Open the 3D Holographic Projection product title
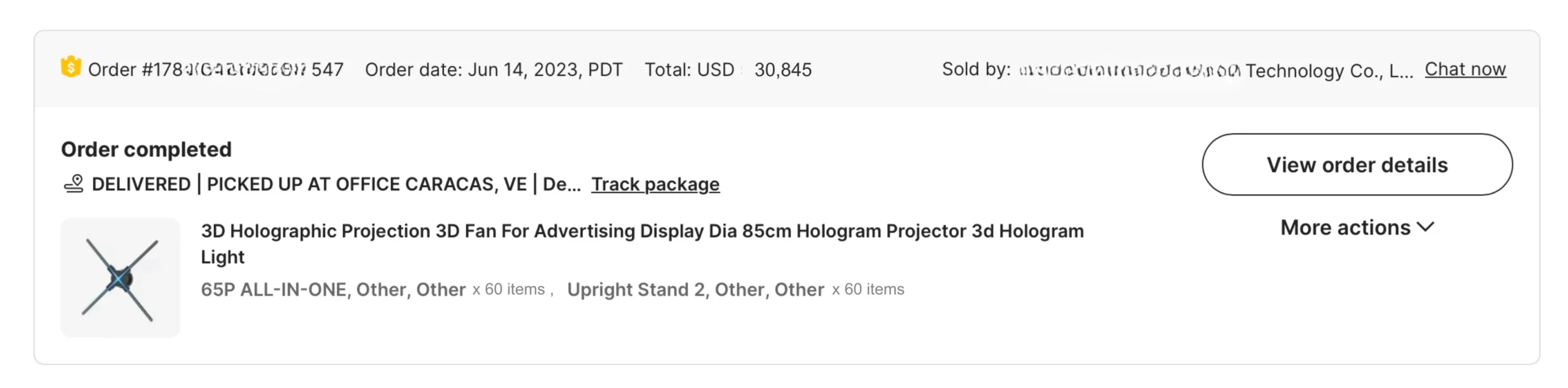 click(642, 232)
